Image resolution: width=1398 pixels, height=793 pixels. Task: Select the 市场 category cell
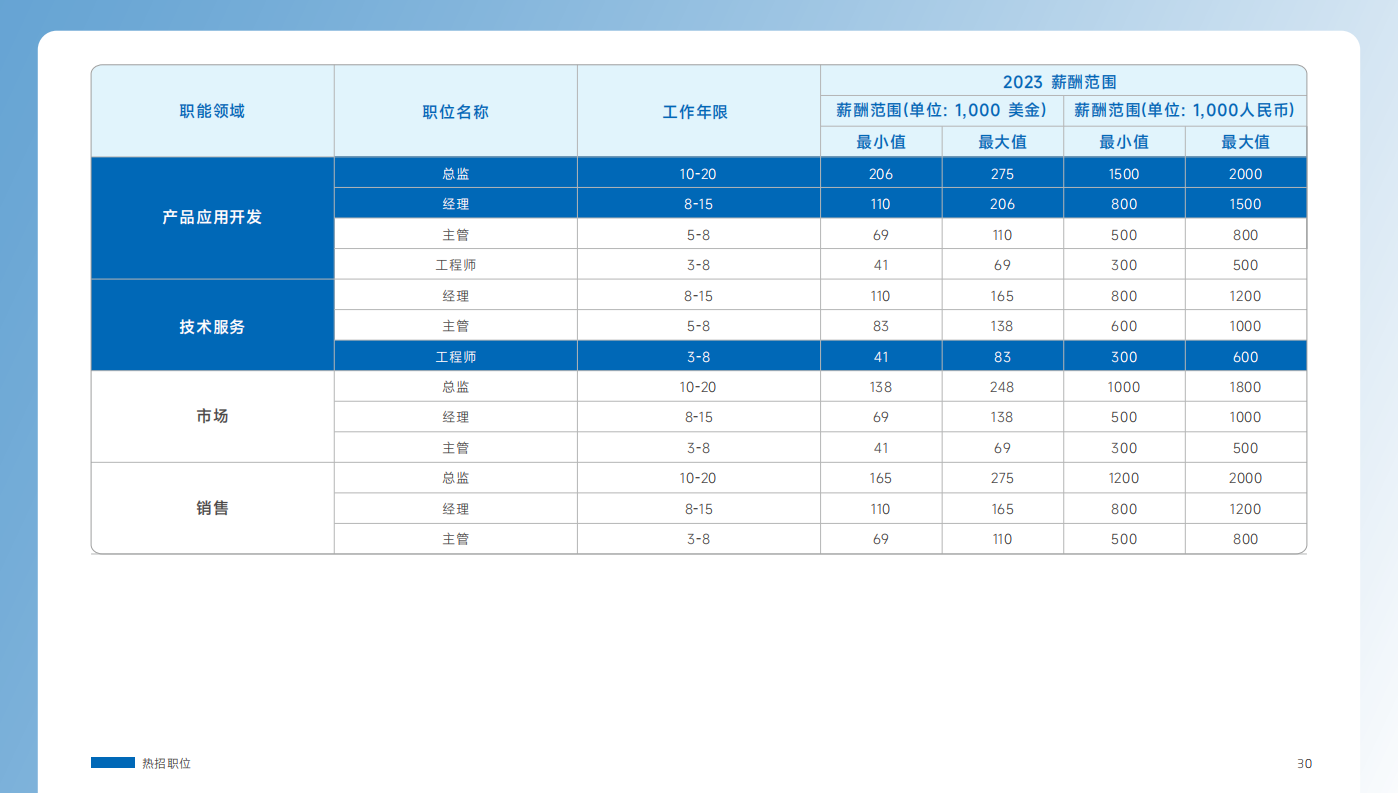[212, 417]
